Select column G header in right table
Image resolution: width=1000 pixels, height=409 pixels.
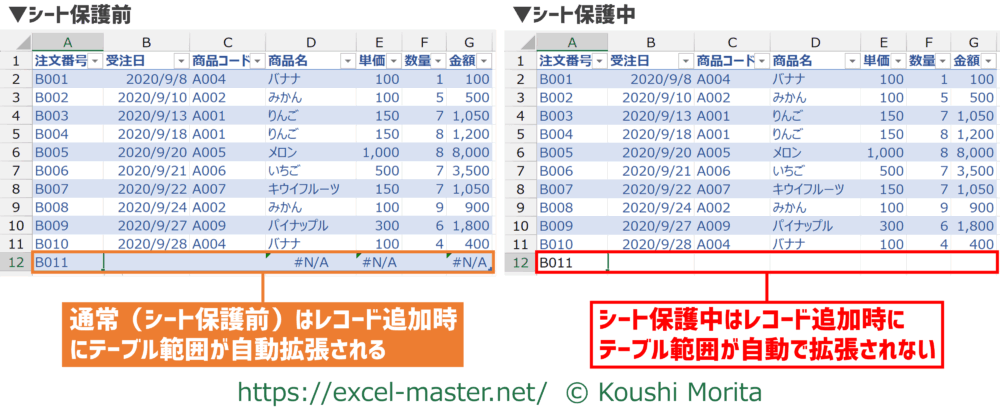tap(974, 41)
